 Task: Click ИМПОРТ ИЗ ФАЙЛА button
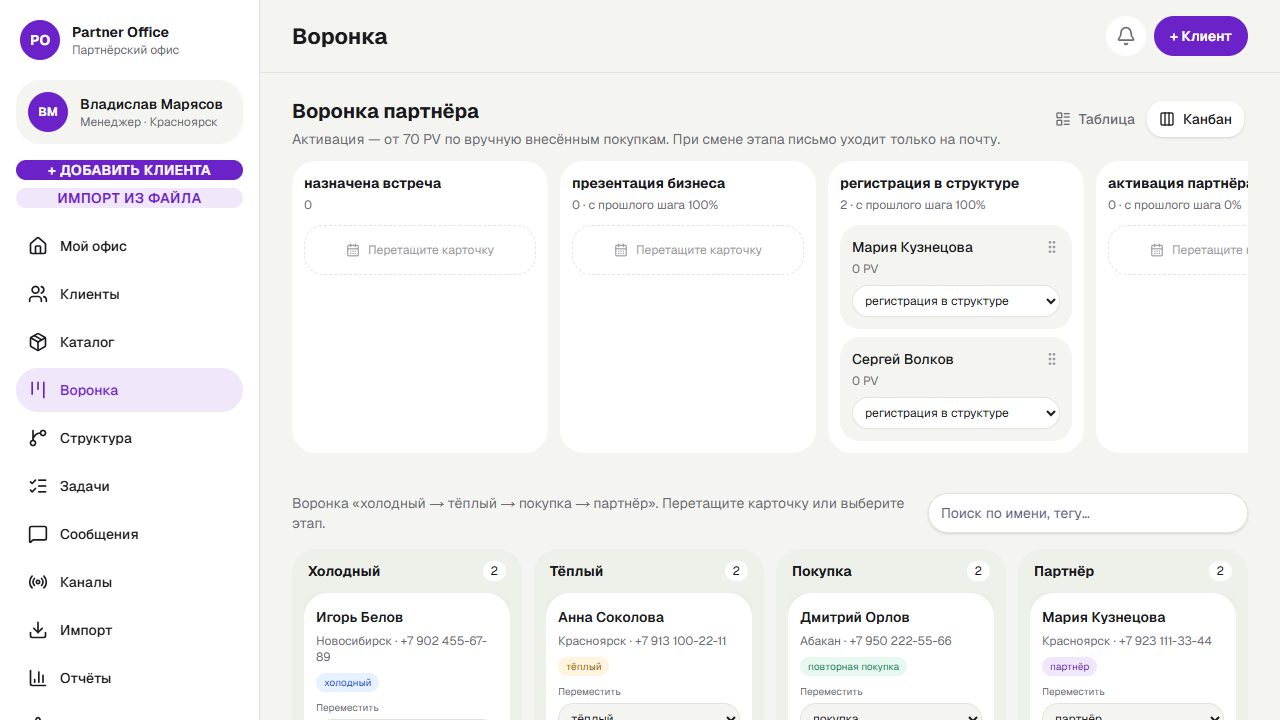tap(129, 198)
